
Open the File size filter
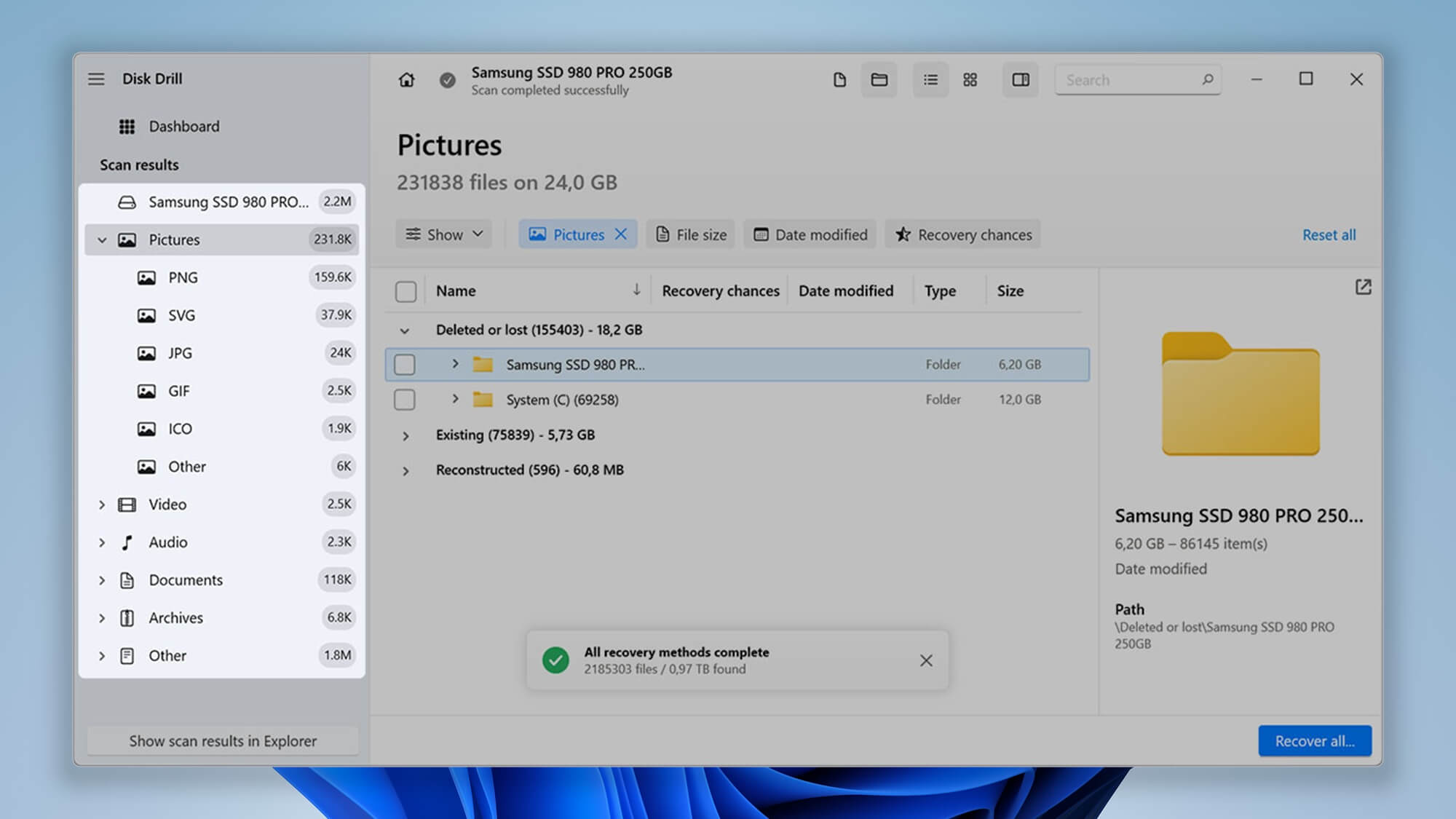pos(691,234)
